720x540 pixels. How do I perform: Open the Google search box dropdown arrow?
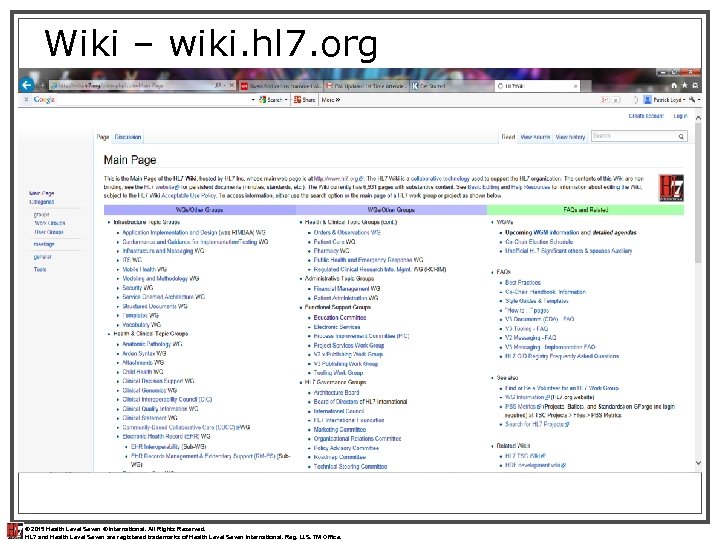[x=253, y=100]
